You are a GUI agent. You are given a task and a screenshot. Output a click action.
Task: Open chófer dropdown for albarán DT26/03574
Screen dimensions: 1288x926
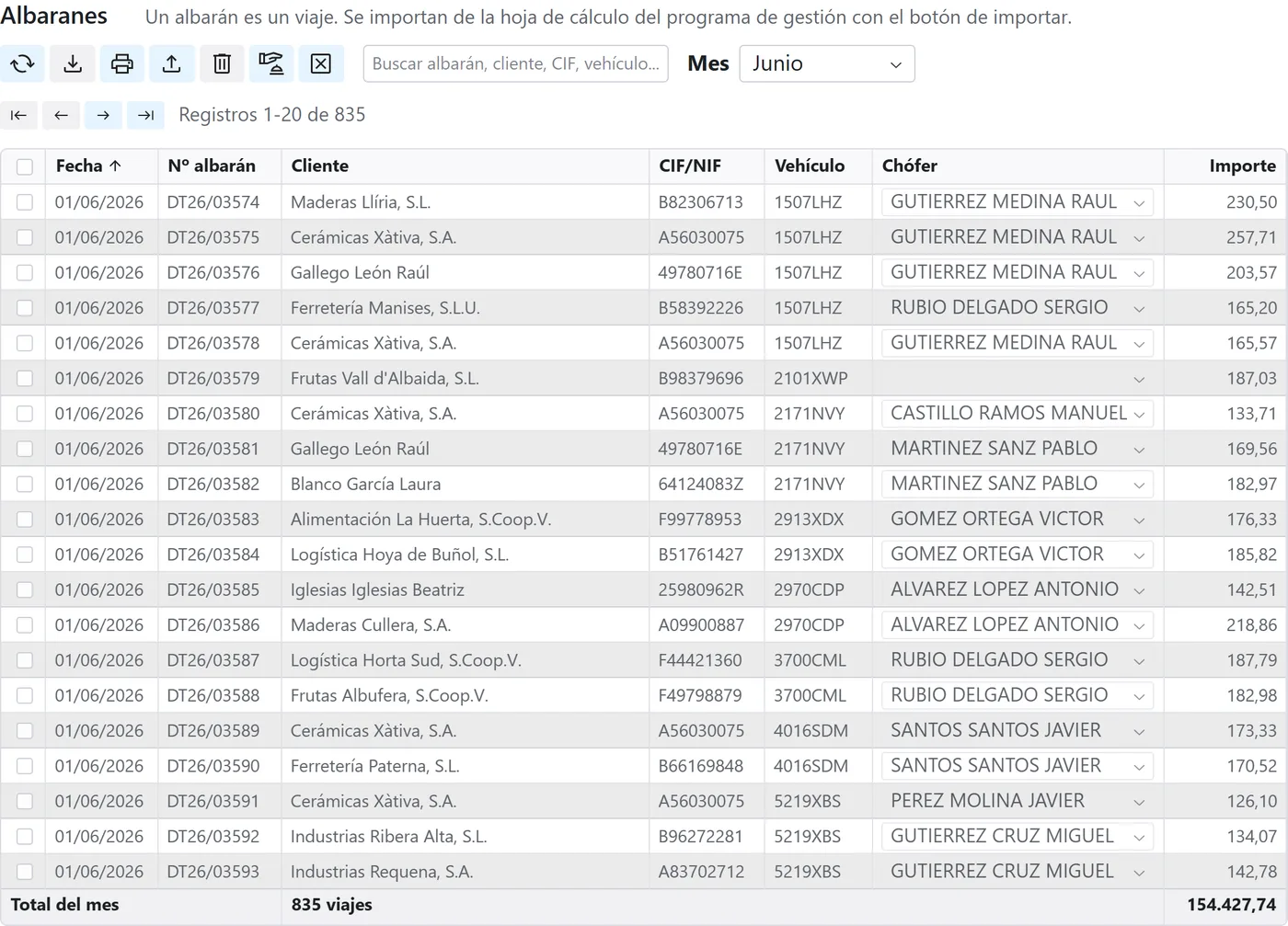pyautogui.click(x=1018, y=202)
